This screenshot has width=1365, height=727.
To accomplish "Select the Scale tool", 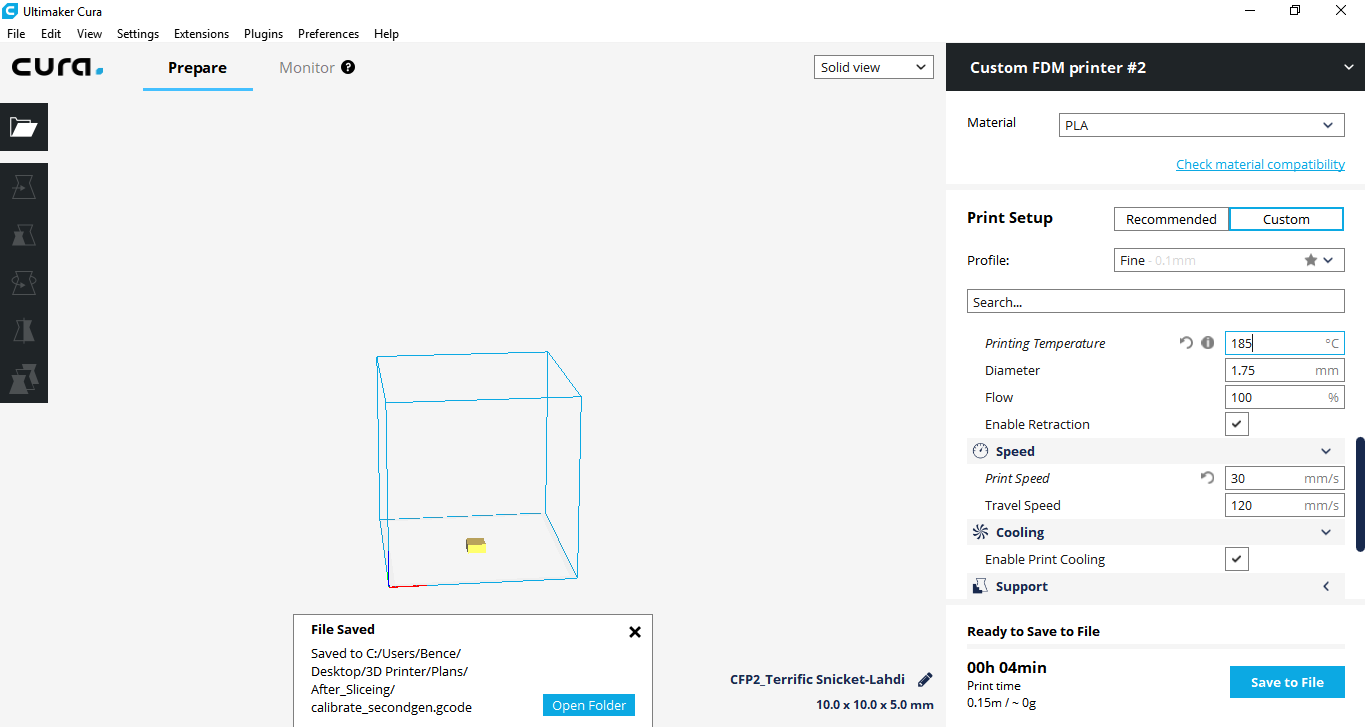I will (x=23, y=235).
